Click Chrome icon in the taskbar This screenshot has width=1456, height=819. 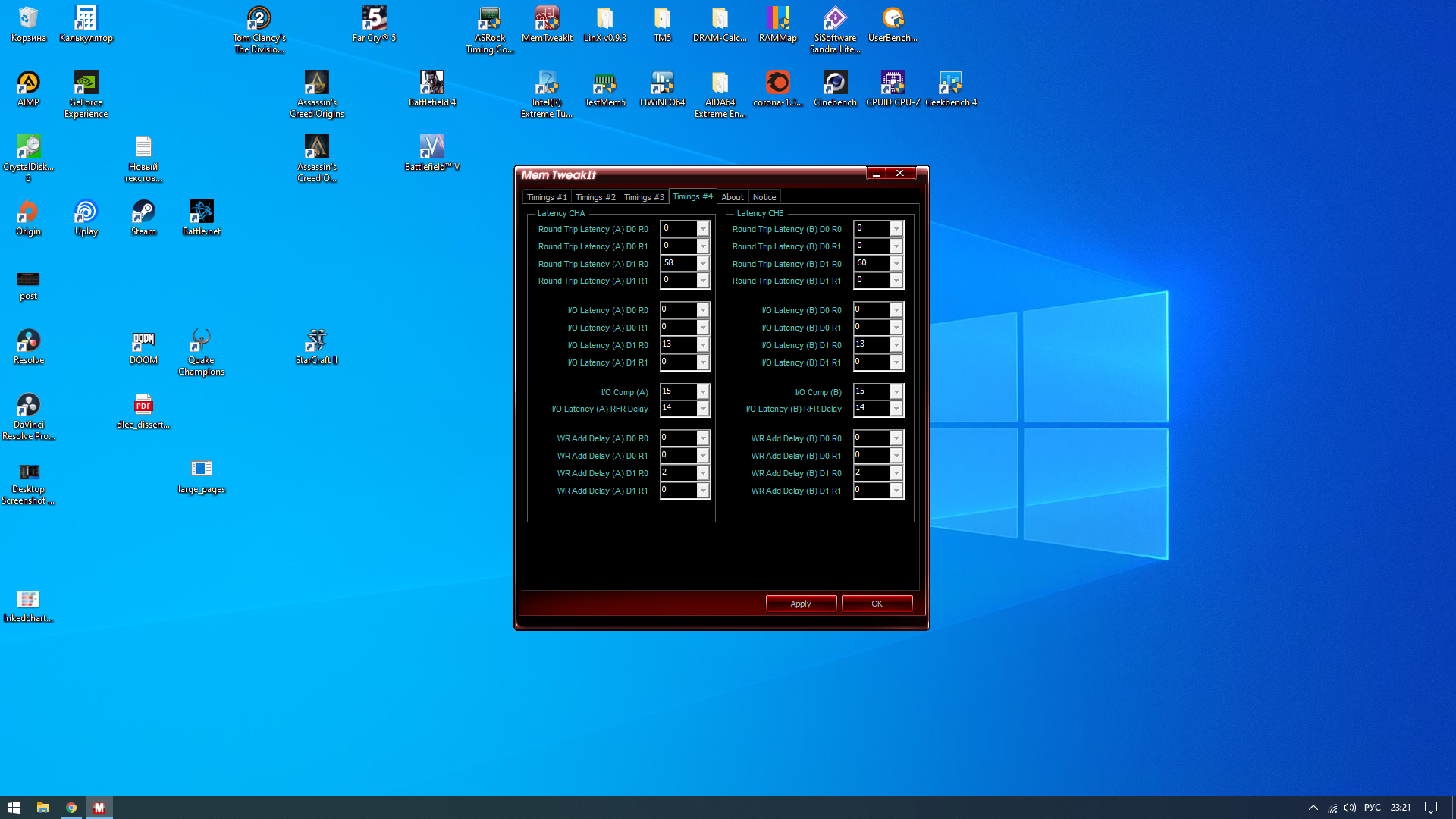(x=71, y=808)
